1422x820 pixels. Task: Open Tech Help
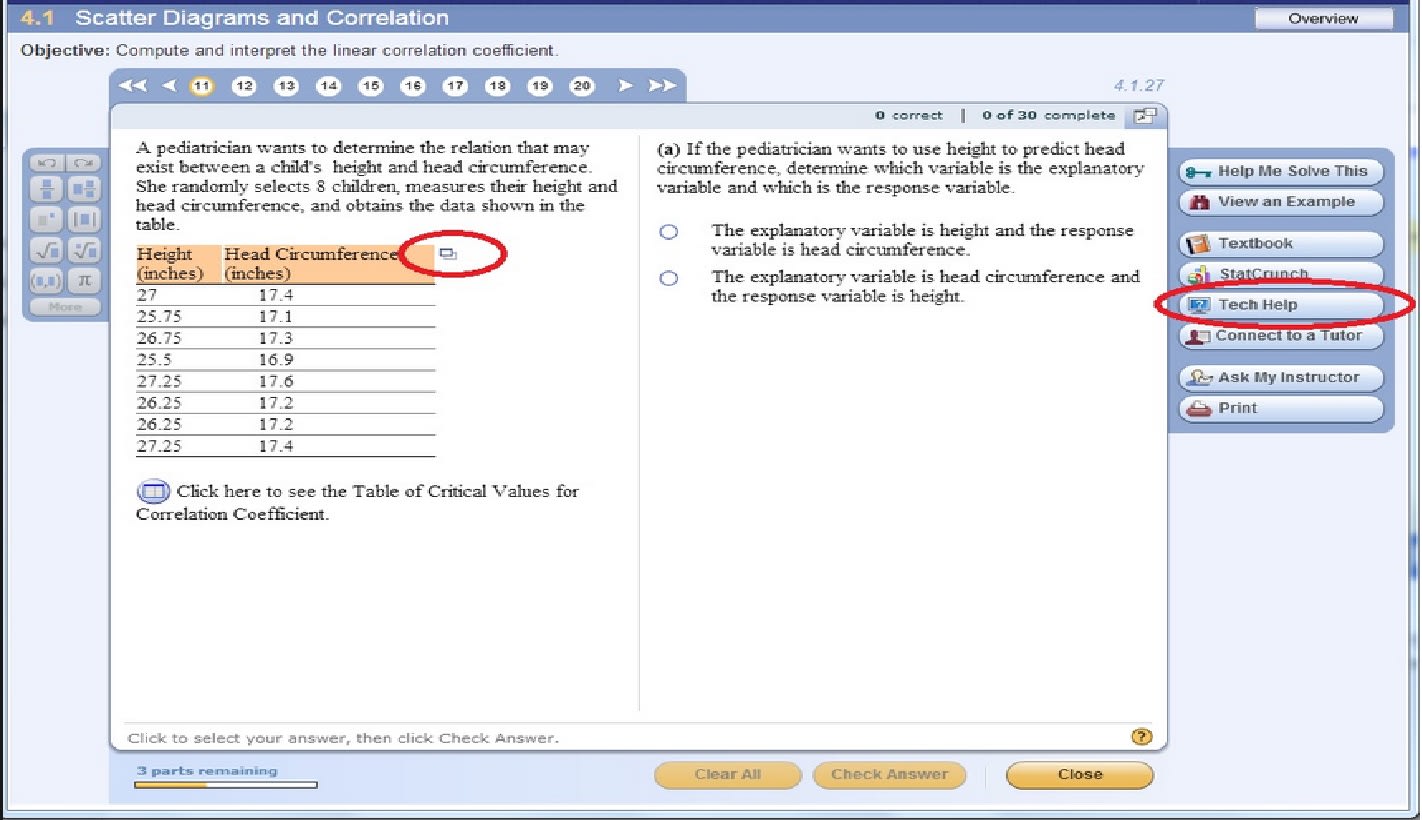1281,305
